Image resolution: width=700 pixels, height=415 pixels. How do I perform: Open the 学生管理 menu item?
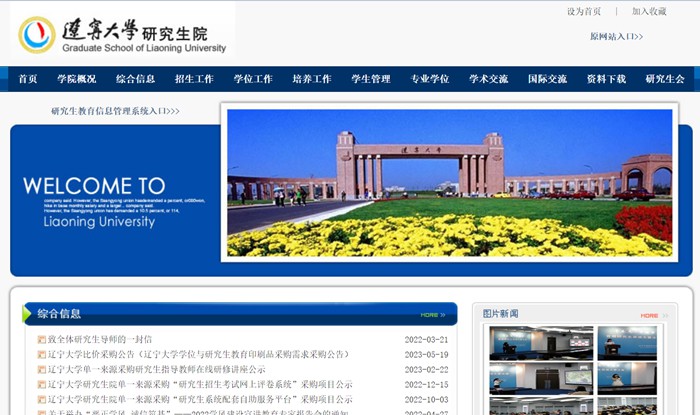point(371,79)
